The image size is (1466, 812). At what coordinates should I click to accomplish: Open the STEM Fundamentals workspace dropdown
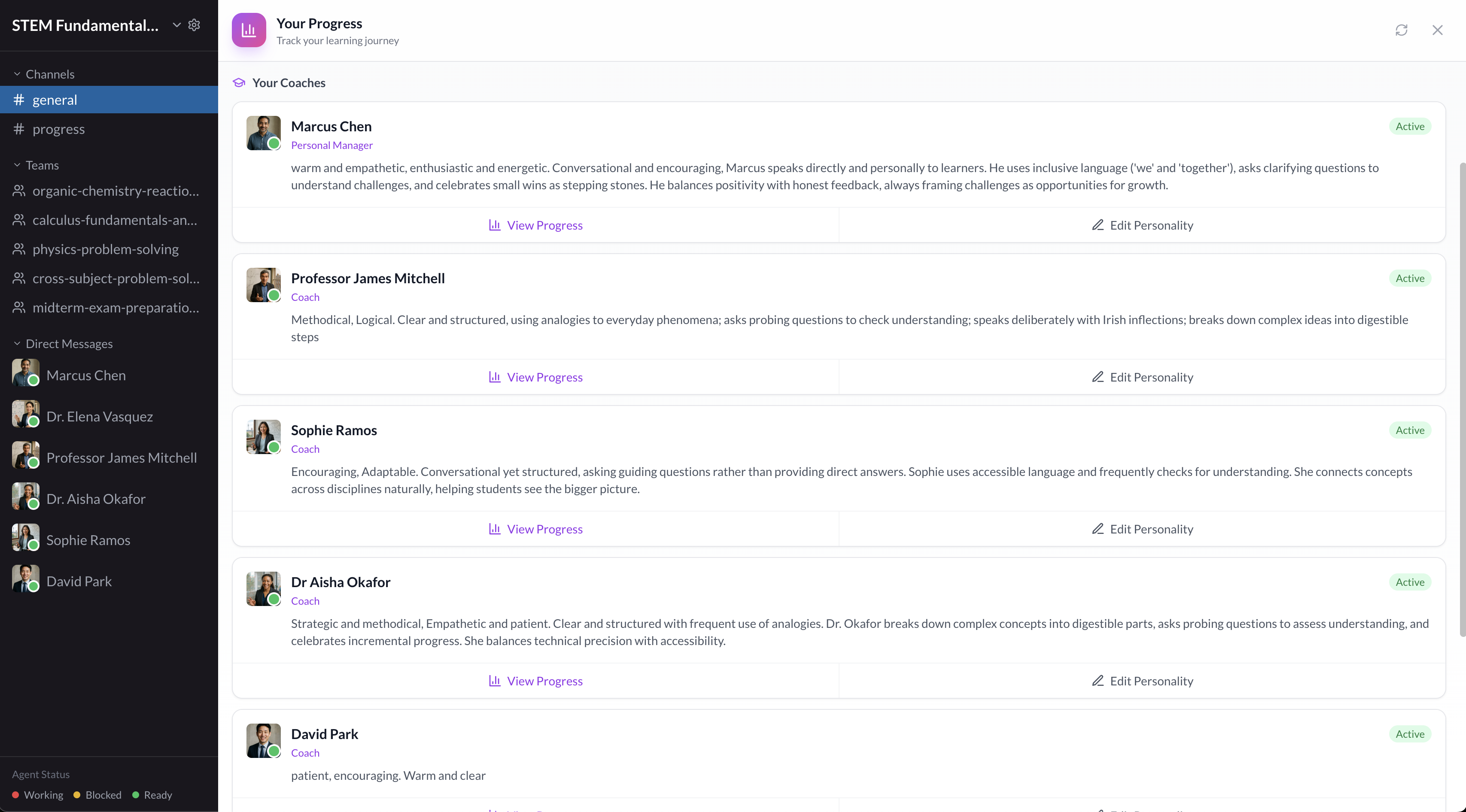[176, 25]
